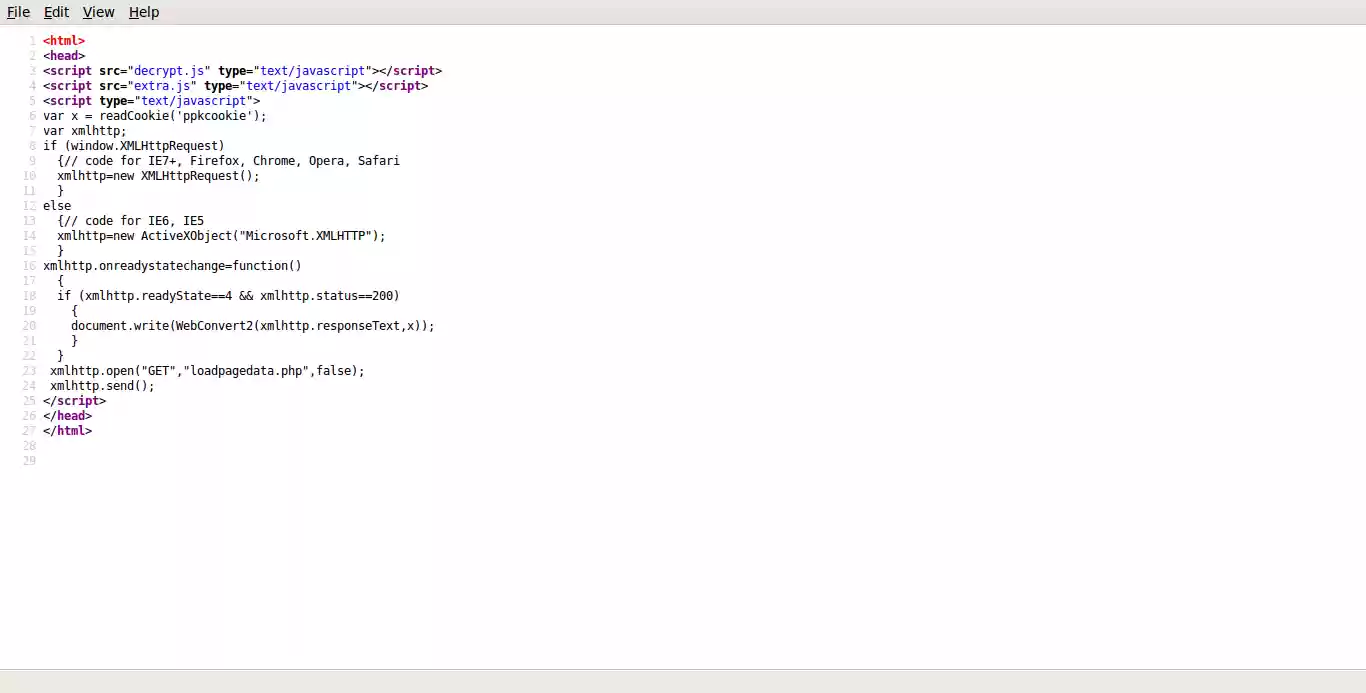1366x693 pixels.
Task: Open the View menu
Action: 98,12
